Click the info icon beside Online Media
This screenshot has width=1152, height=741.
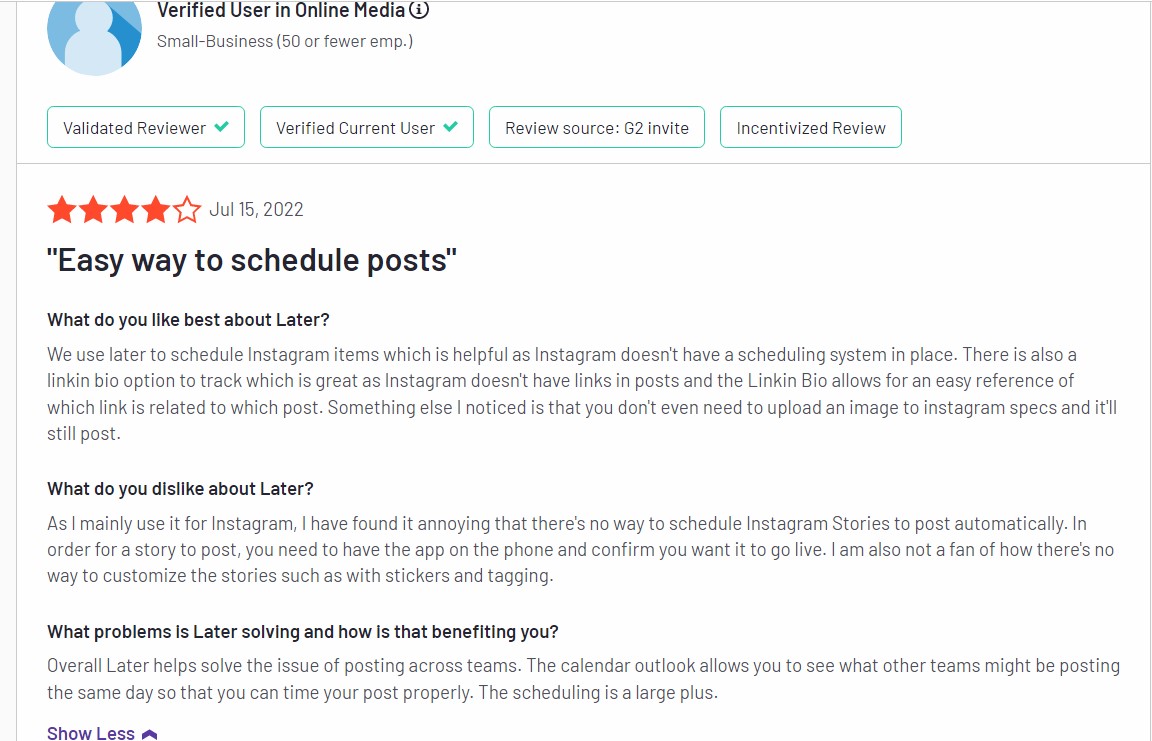[x=419, y=10]
